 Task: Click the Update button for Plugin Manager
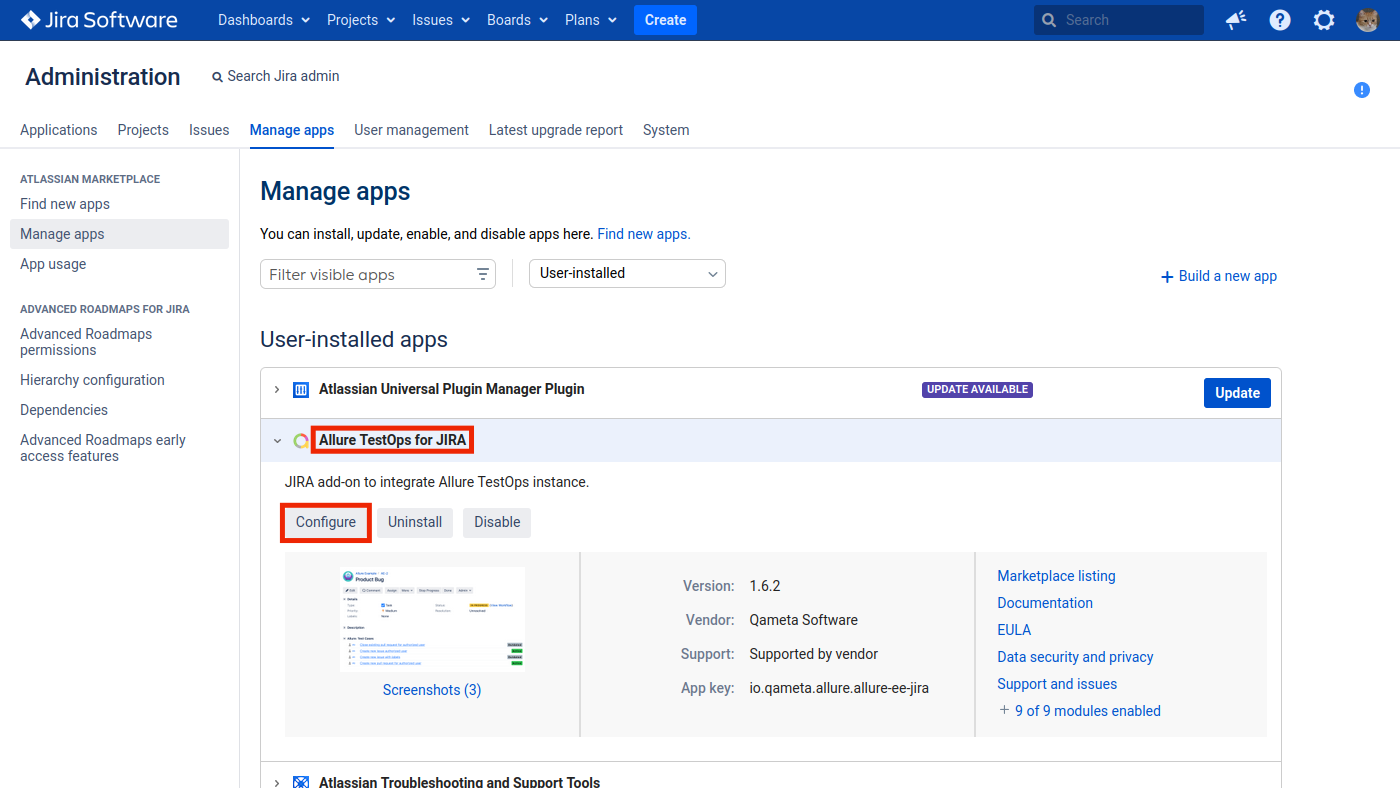(1237, 393)
